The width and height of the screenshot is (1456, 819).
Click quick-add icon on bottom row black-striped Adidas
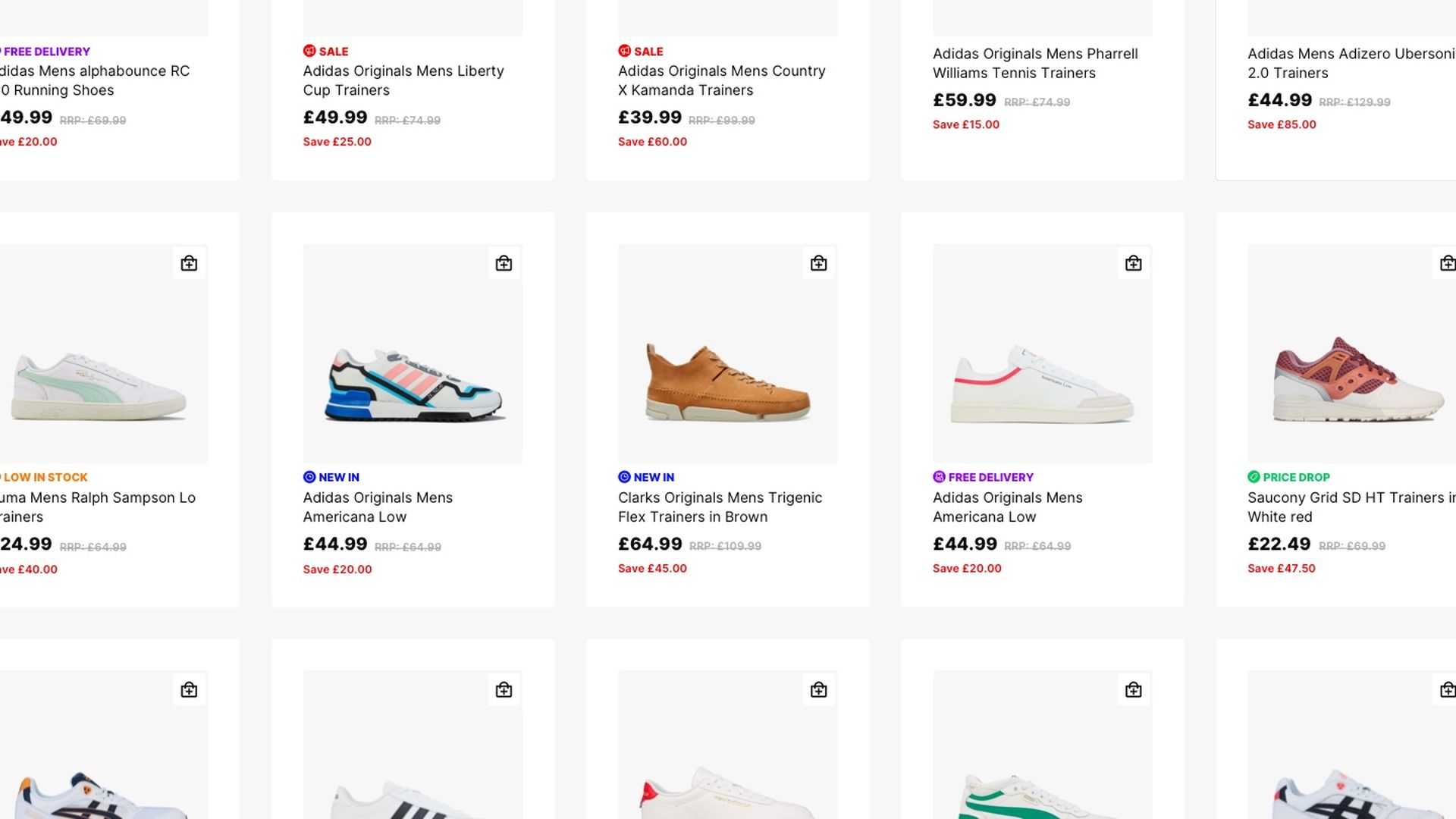pyautogui.click(x=504, y=689)
